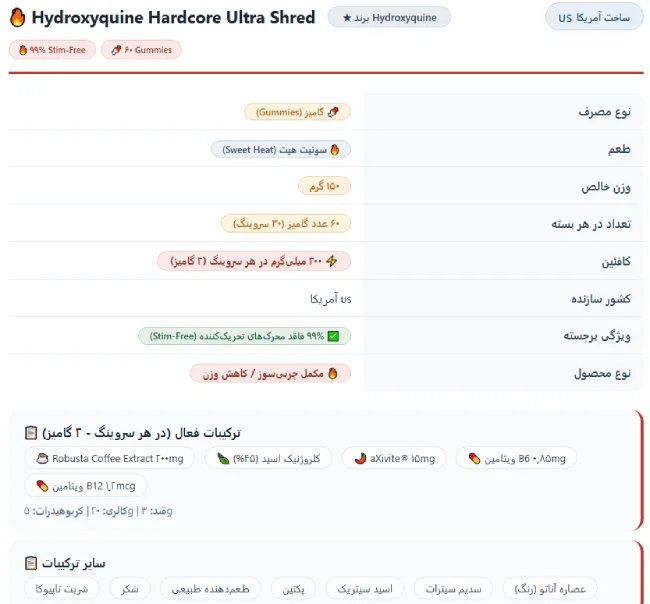Click the ترکیبات فعال section heading
650x604 pixels.
(x=141, y=433)
